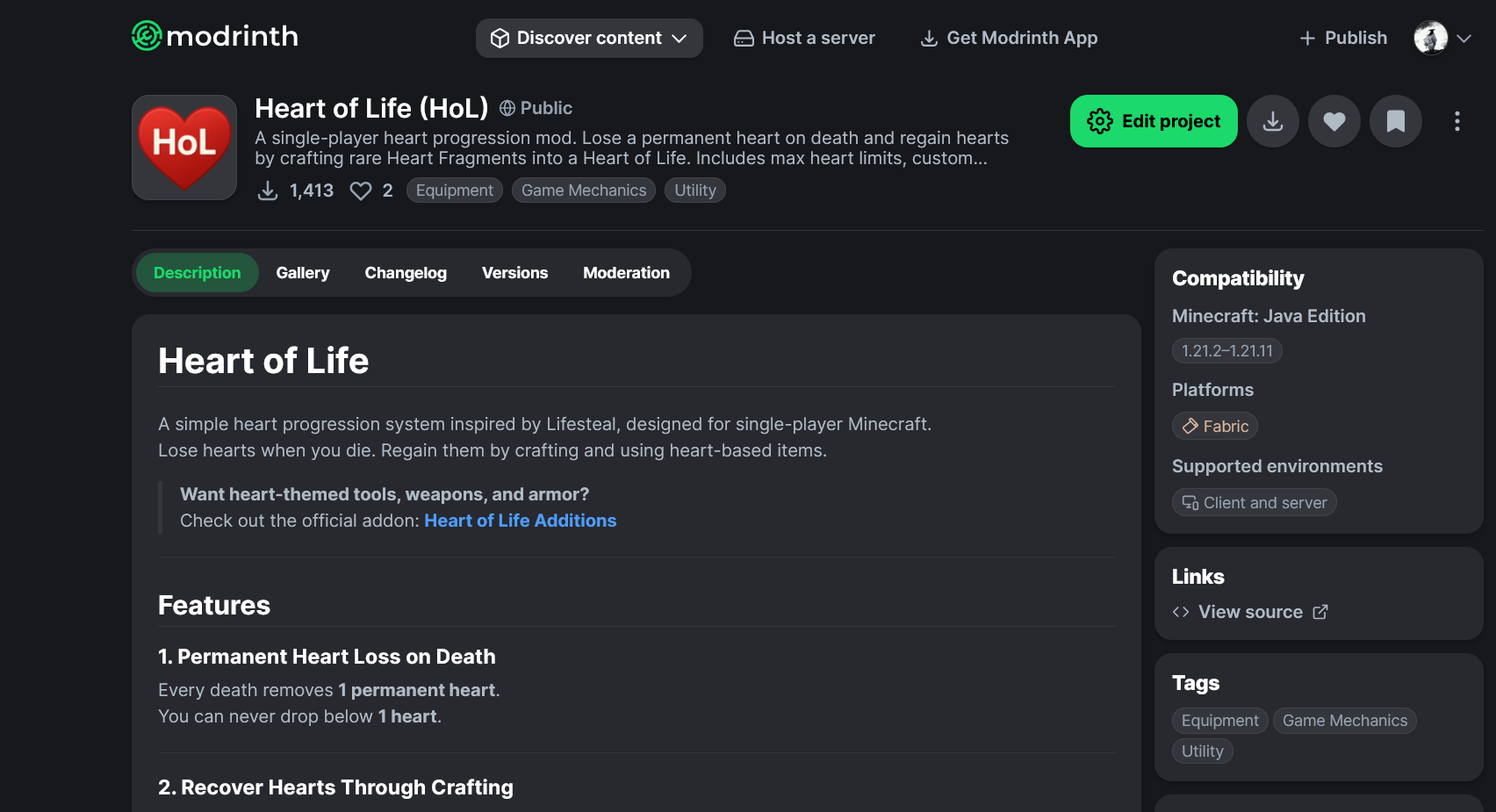Click the heart follow button

pos(1334,121)
